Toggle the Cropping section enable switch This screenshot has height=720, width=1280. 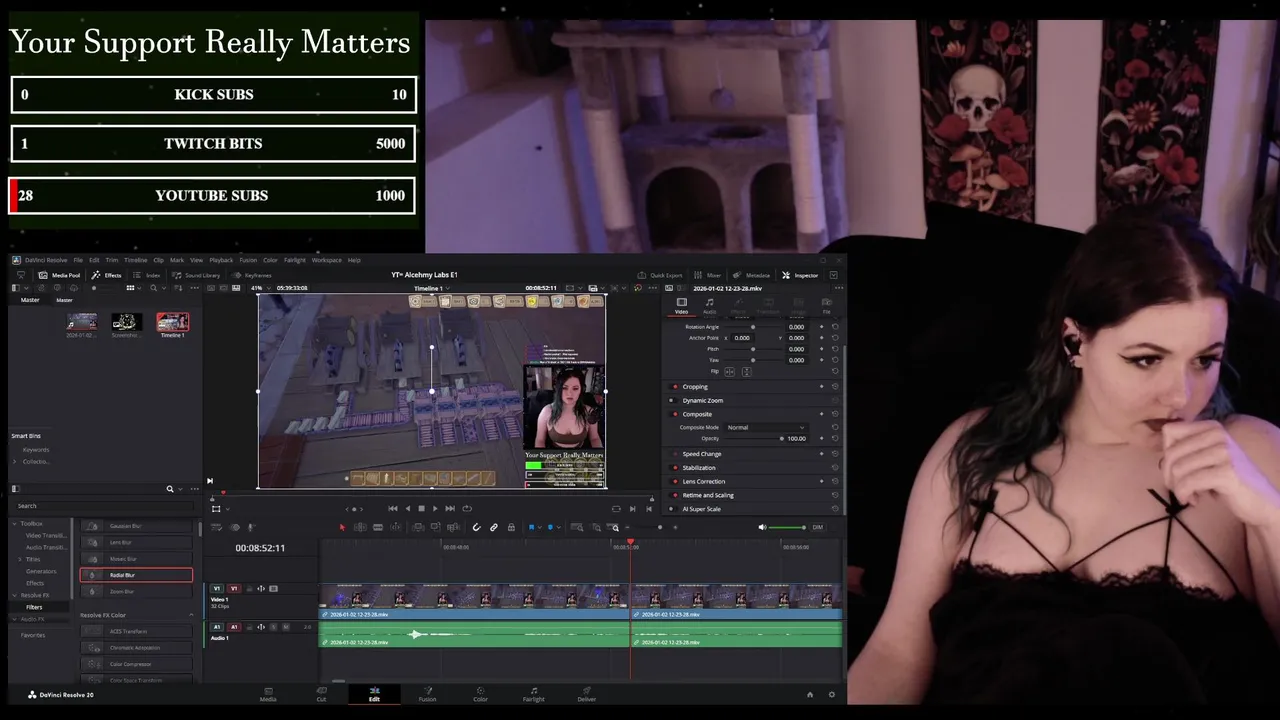675,386
